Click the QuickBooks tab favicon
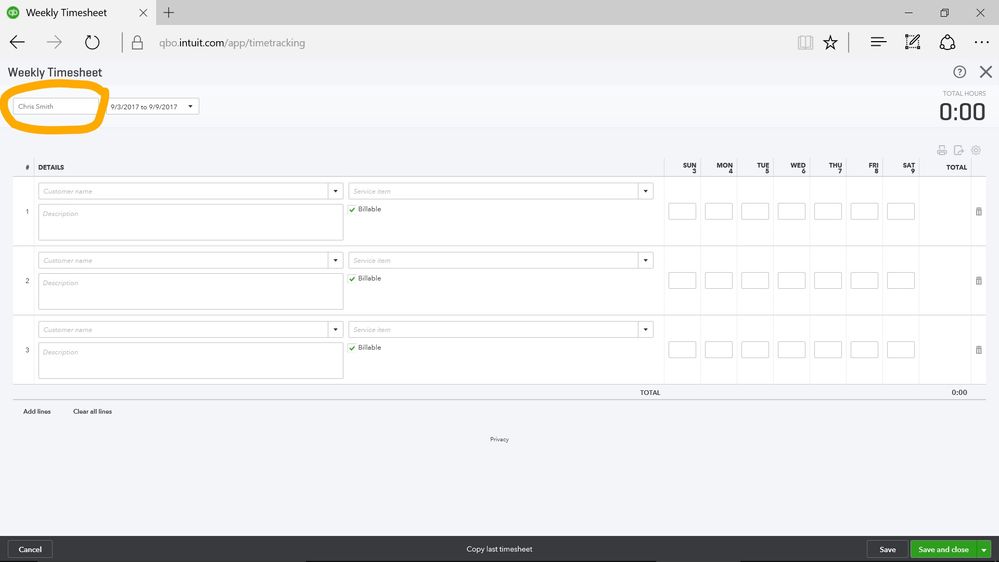Screen dimensions: 999x562 click(13, 12)
